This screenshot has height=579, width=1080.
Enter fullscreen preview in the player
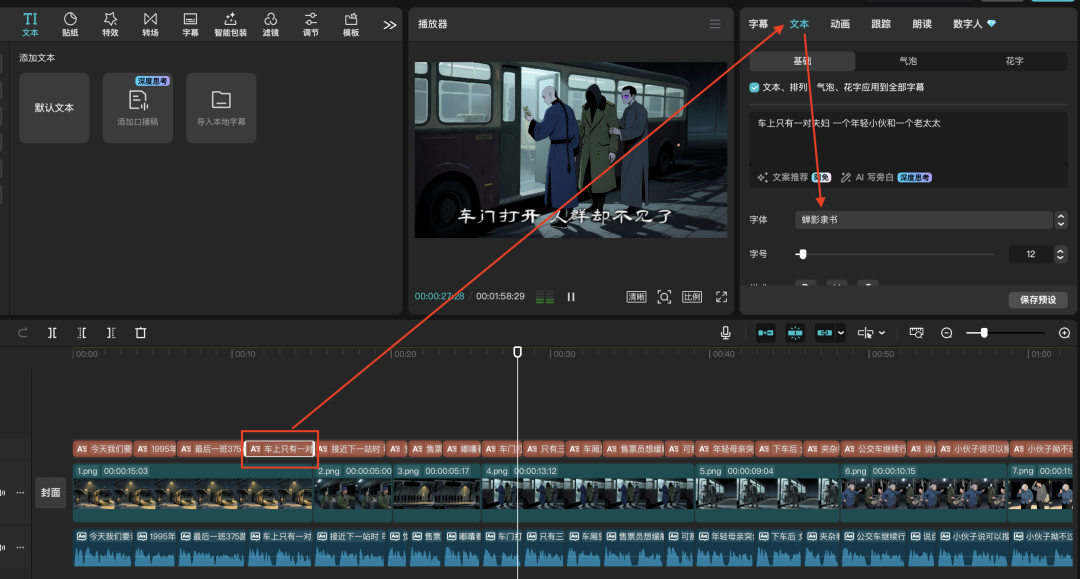tap(721, 297)
